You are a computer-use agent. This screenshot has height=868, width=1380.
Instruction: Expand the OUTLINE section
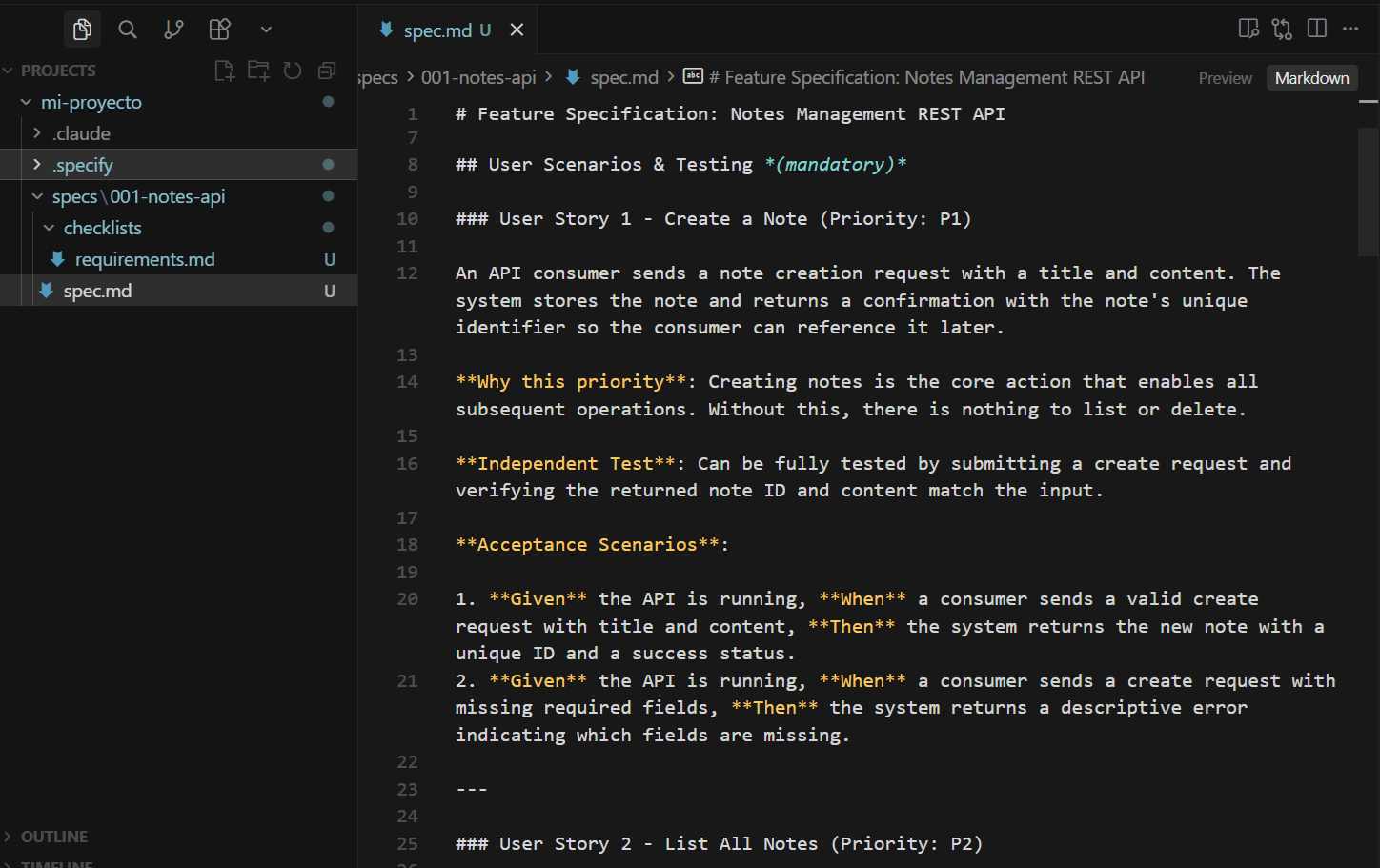coord(53,837)
